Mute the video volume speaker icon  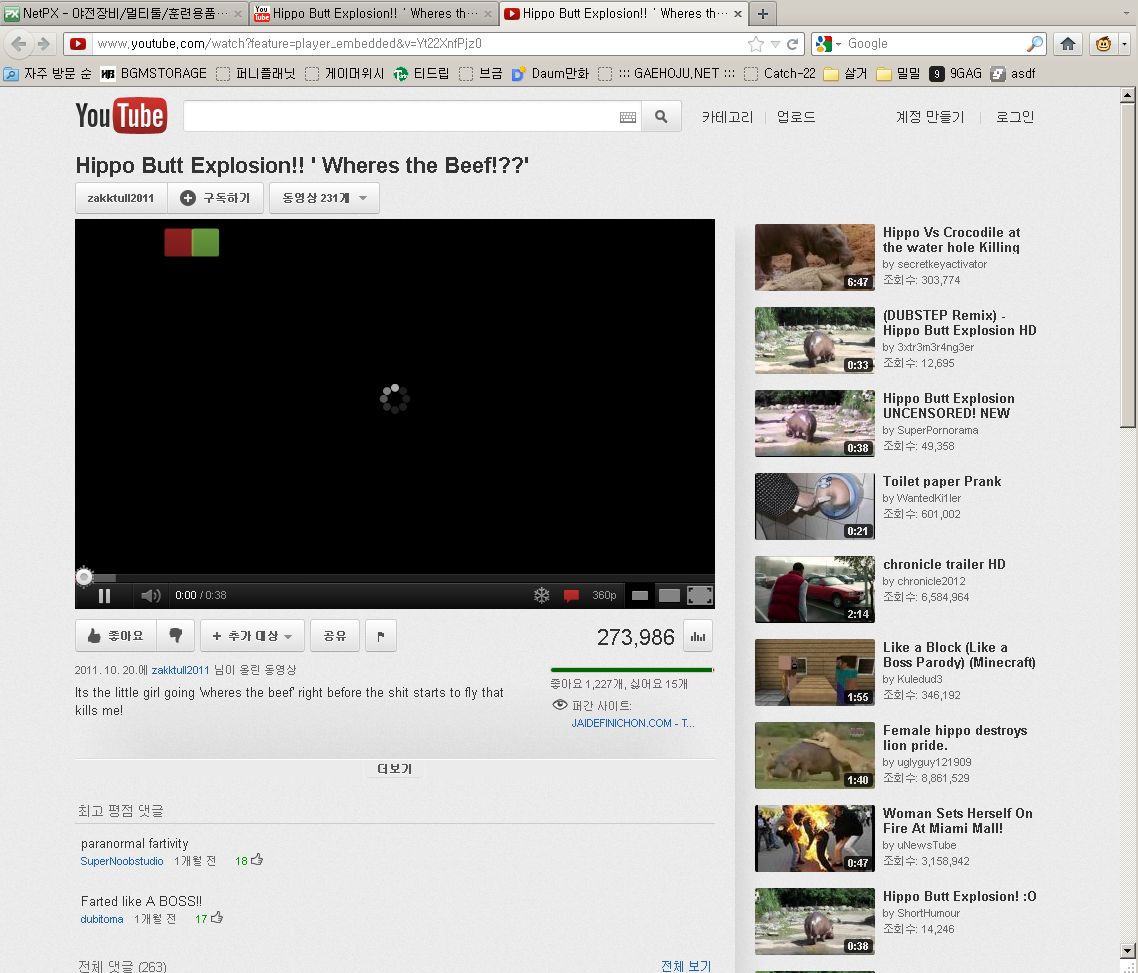[150, 596]
